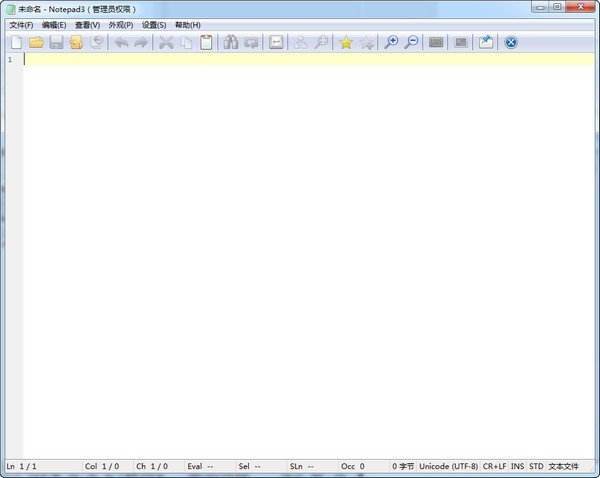Click the Ch 1 / 0 status field
The height and width of the screenshot is (478, 600).
[160, 466]
